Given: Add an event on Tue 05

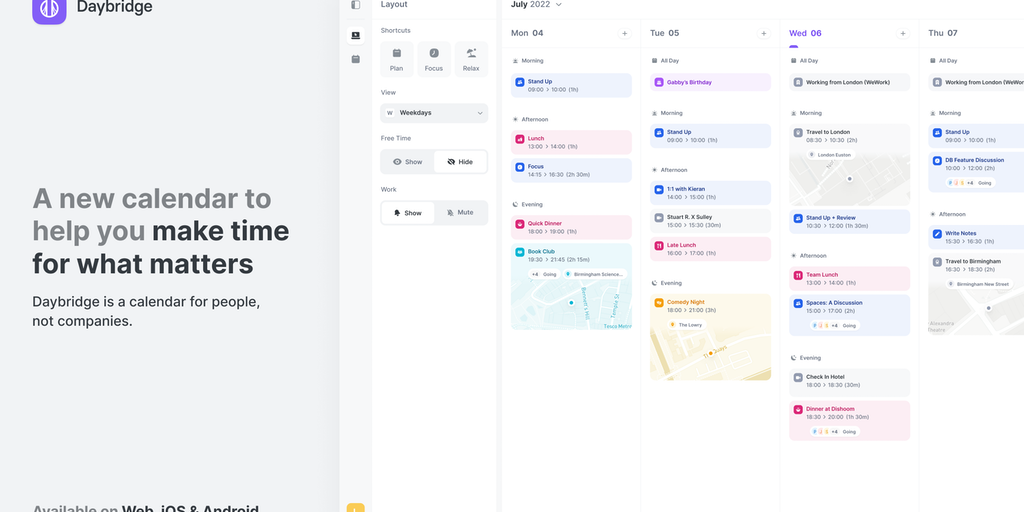Looking at the screenshot, I should point(763,33).
